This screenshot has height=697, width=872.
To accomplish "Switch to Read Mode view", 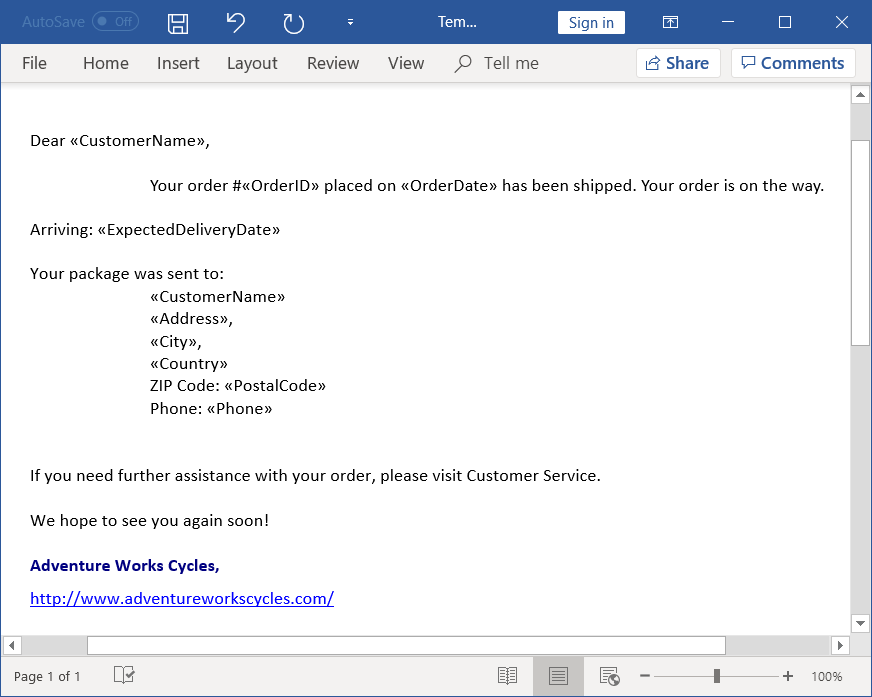I will point(508,676).
